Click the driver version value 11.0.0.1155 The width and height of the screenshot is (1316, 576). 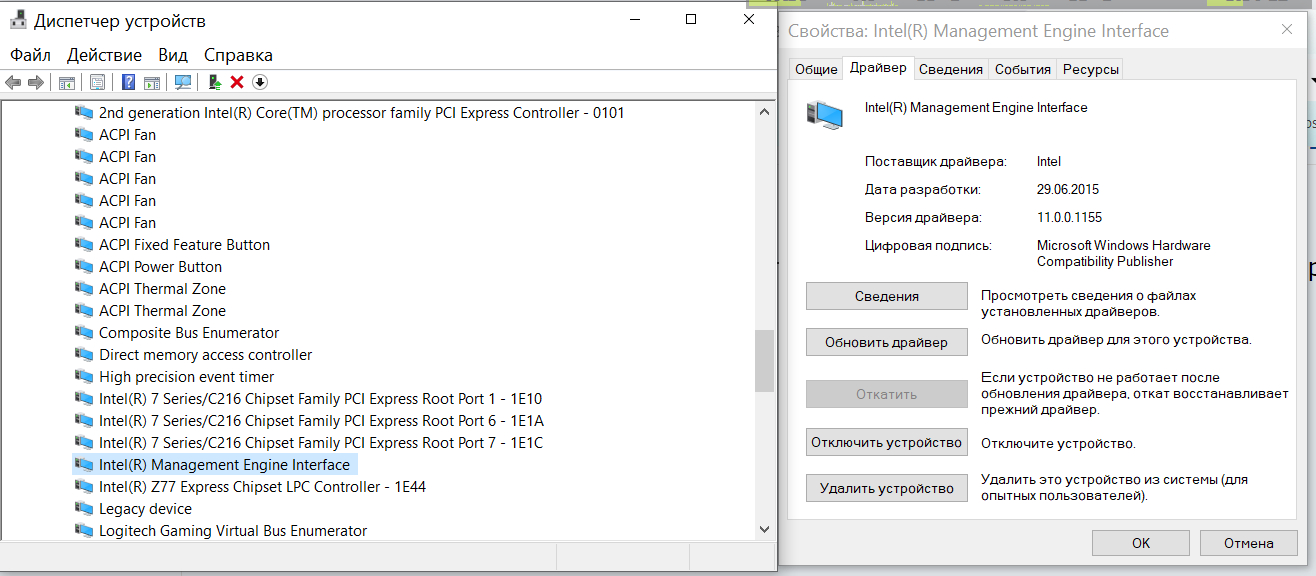pyautogui.click(x=1069, y=217)
